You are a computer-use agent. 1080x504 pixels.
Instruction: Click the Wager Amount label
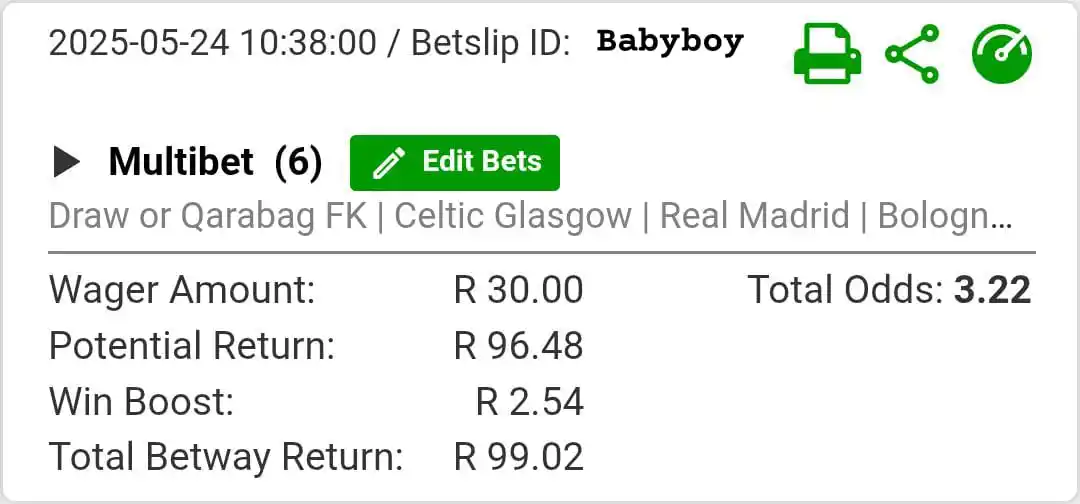click(182, 290)
